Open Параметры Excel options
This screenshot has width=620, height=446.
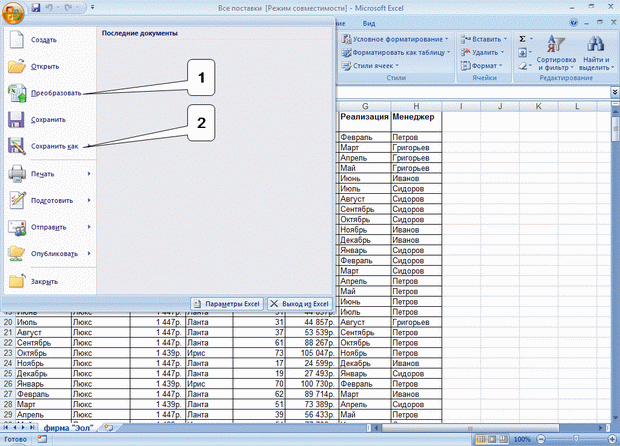(x=227, y=304)
